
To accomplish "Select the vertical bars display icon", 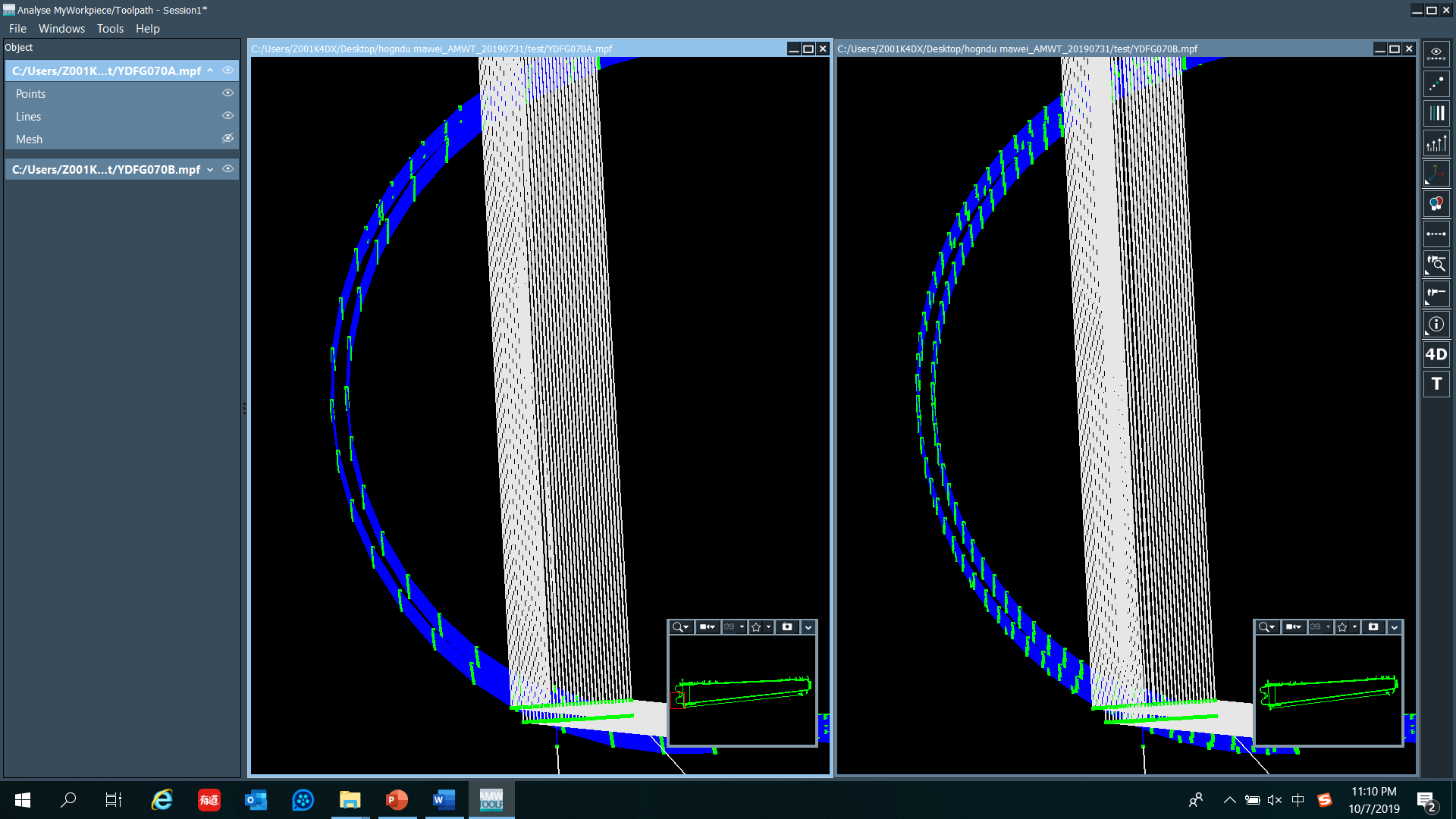I will (x=1436, y=112).
